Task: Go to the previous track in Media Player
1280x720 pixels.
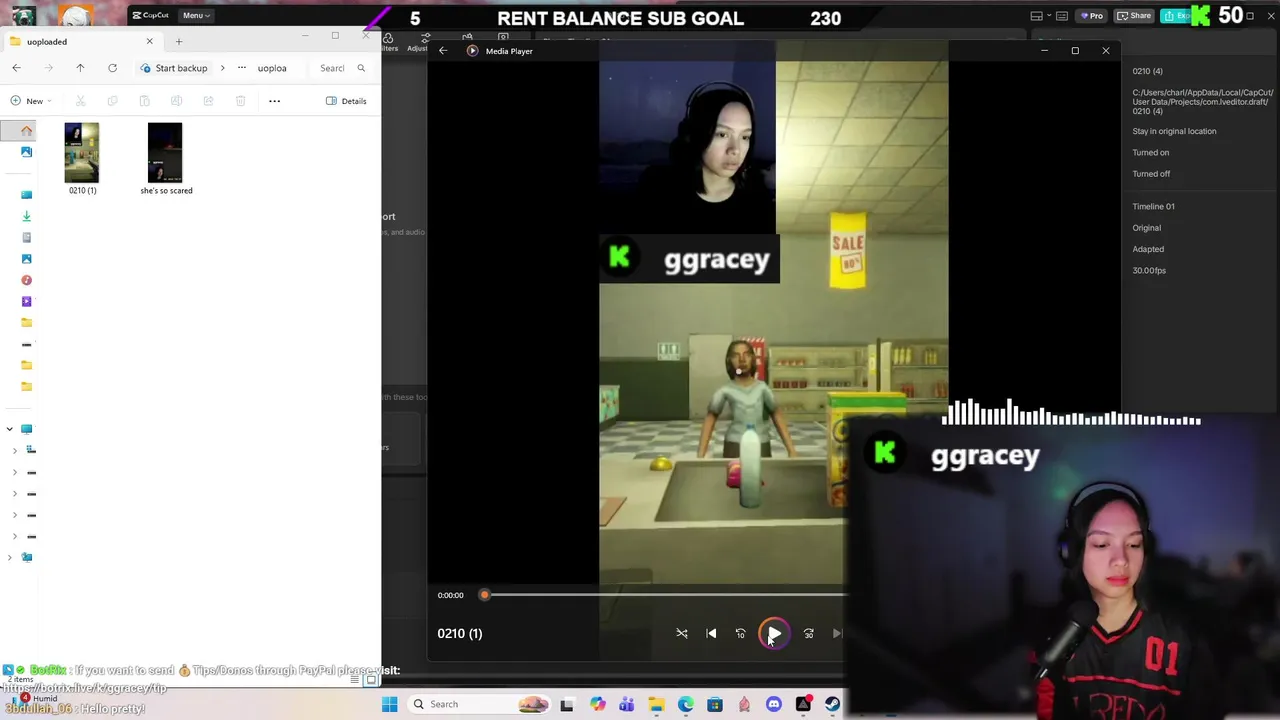Action: [711, 633]
